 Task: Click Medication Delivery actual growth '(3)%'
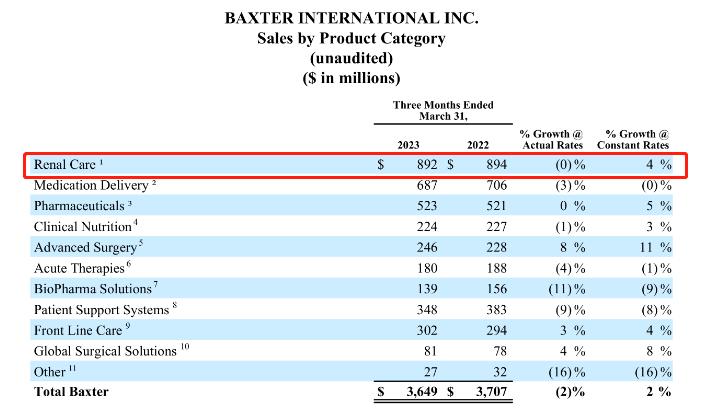(570, 185)
